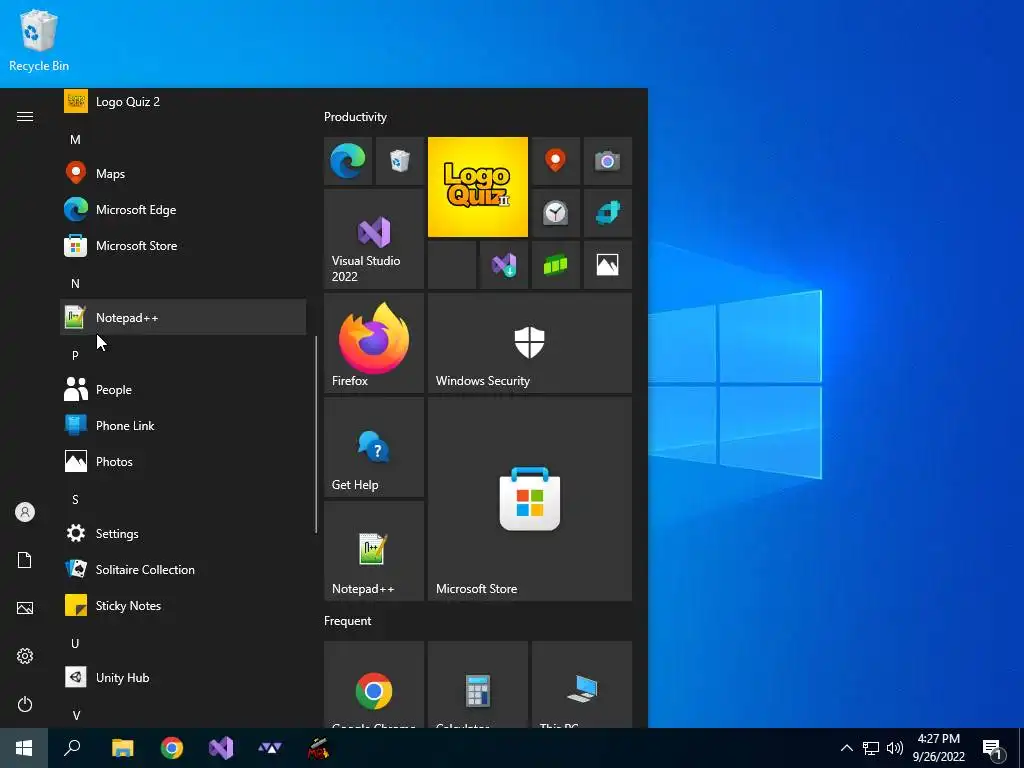Open Logo Quiz 2 in the app list
1024x768 pixels.
[183, 102]
